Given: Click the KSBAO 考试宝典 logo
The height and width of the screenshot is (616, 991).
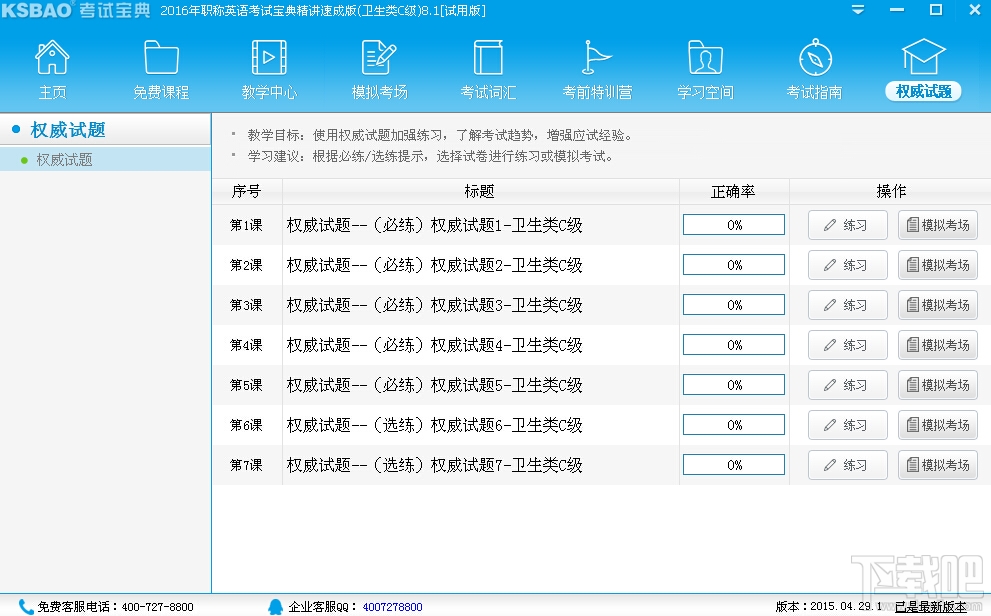Looking at the screenshot, I should [x=76, y=10].
